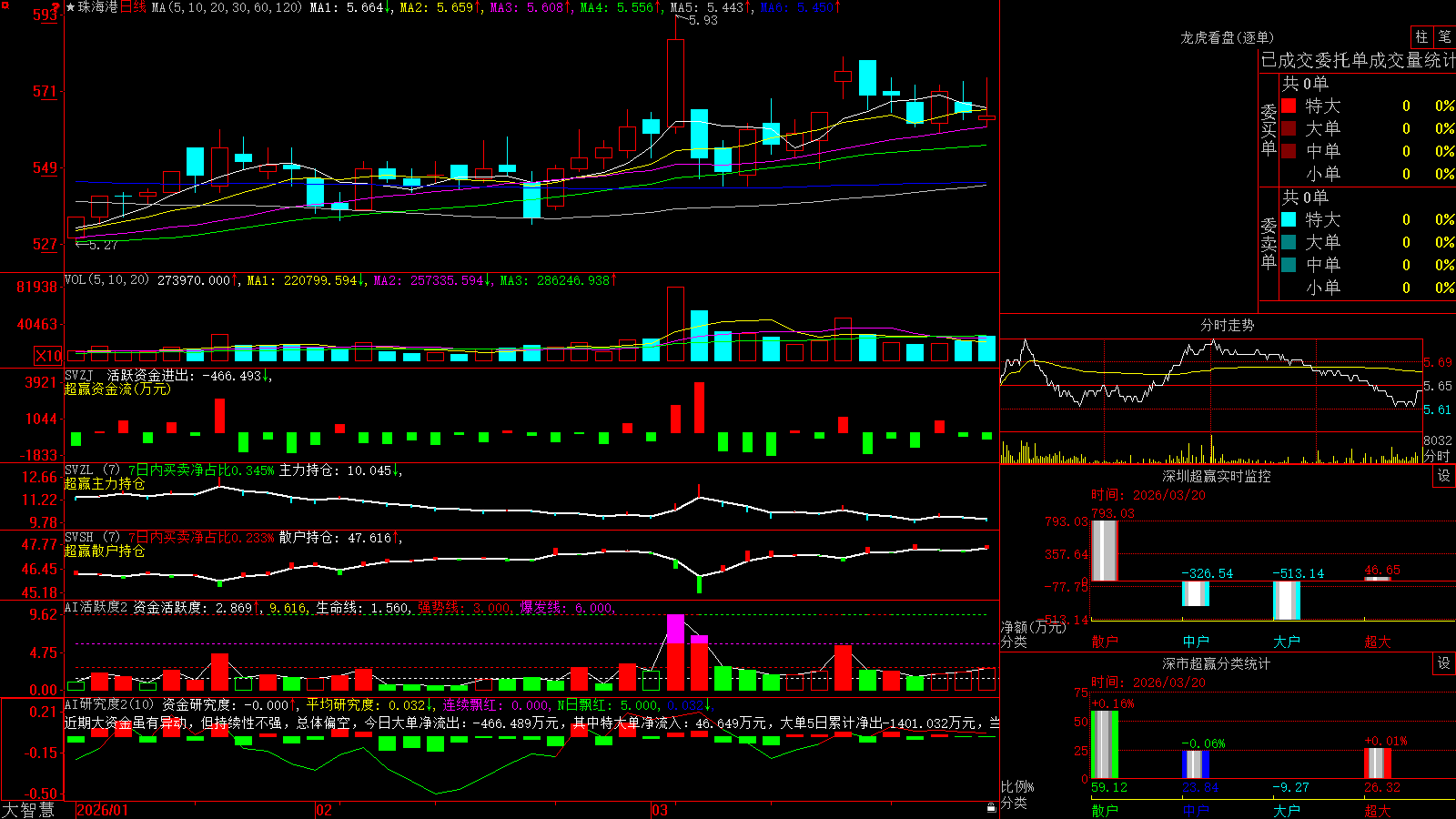The height and width of the screenshot is (819, 1456).
Task: Click teal 中单 sell-order swatch
Action: (x=1289, y=265)
